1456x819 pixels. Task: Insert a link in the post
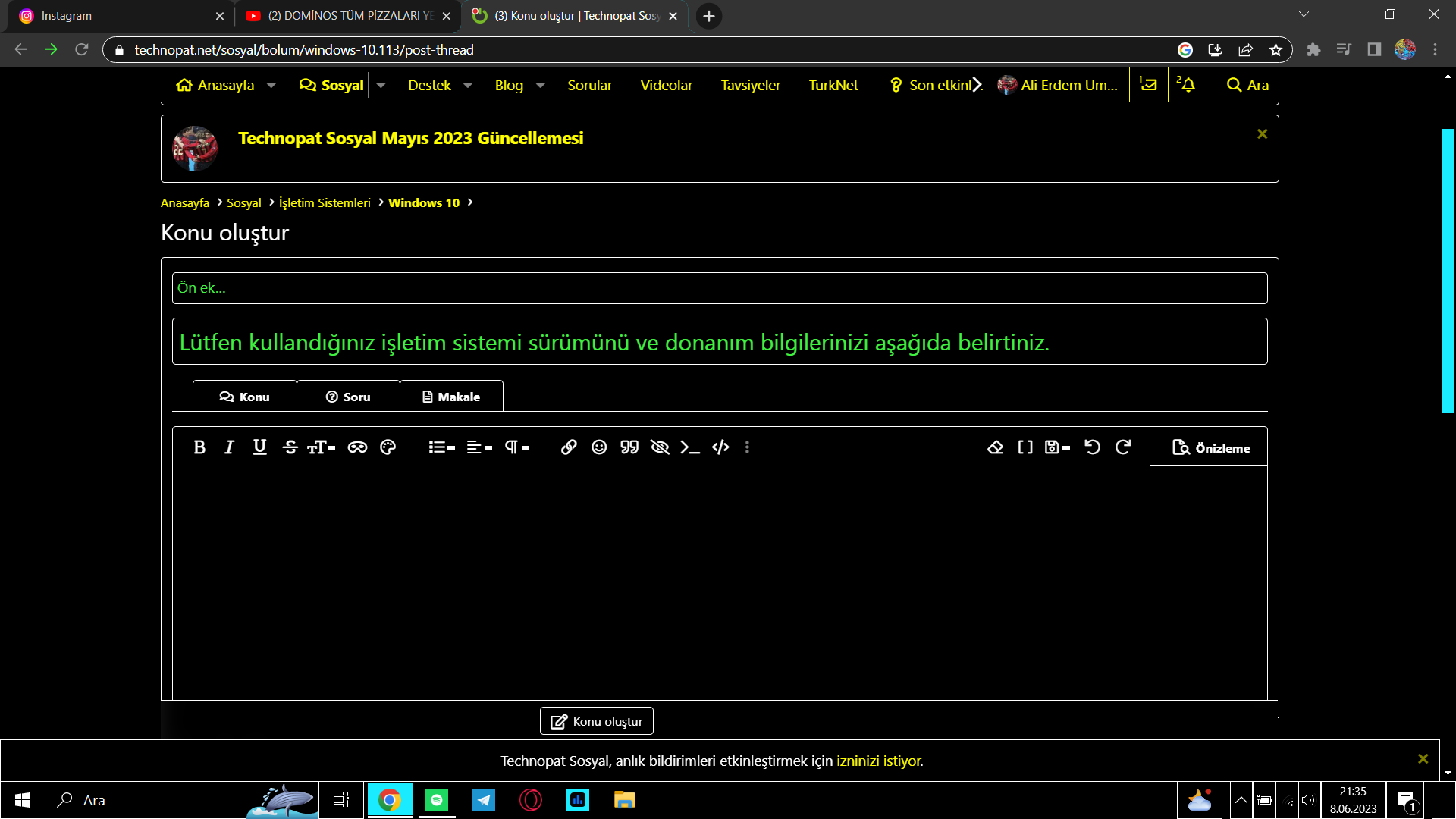[x=569, y=447]
